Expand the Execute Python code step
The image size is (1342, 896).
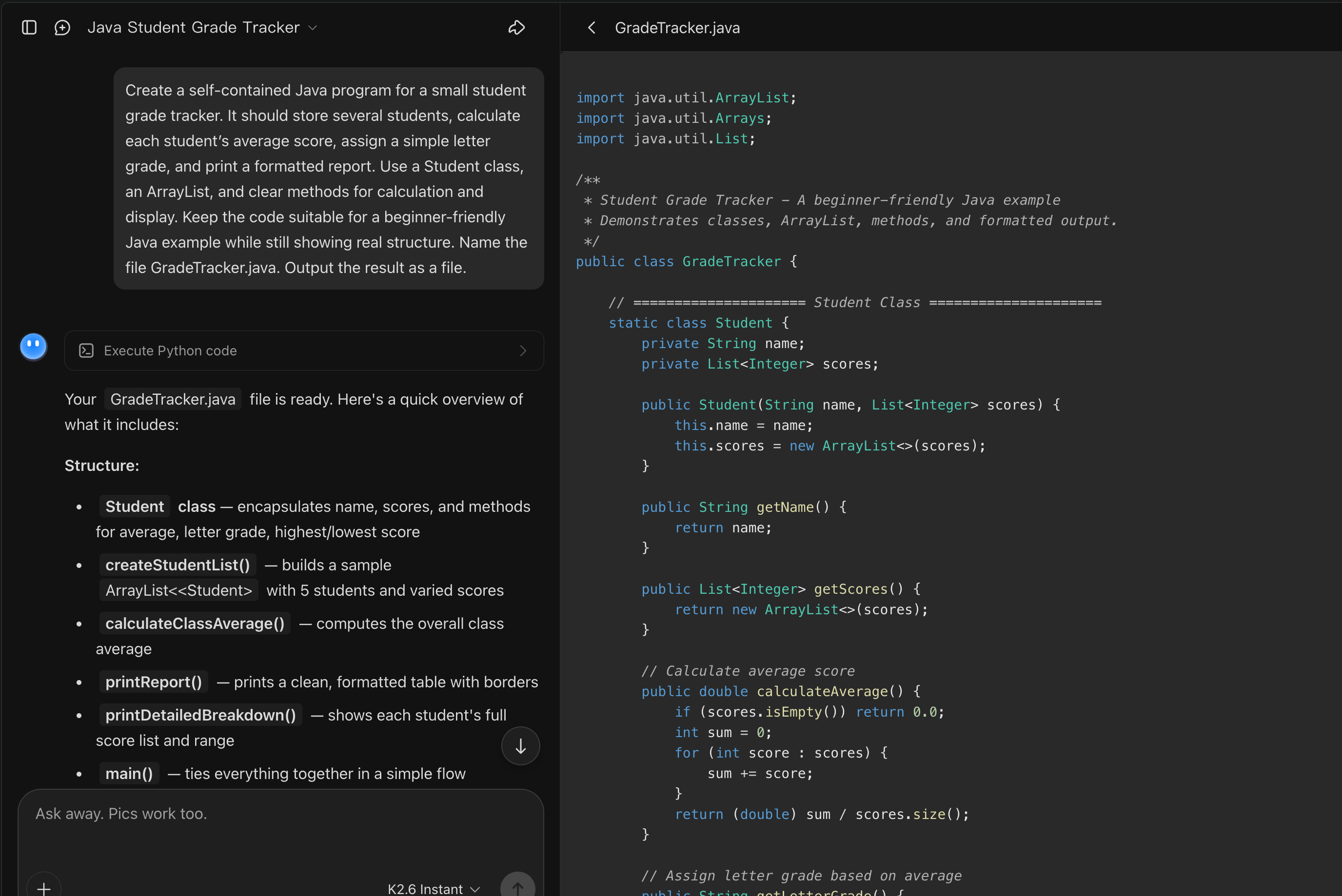tap(304, 351)
